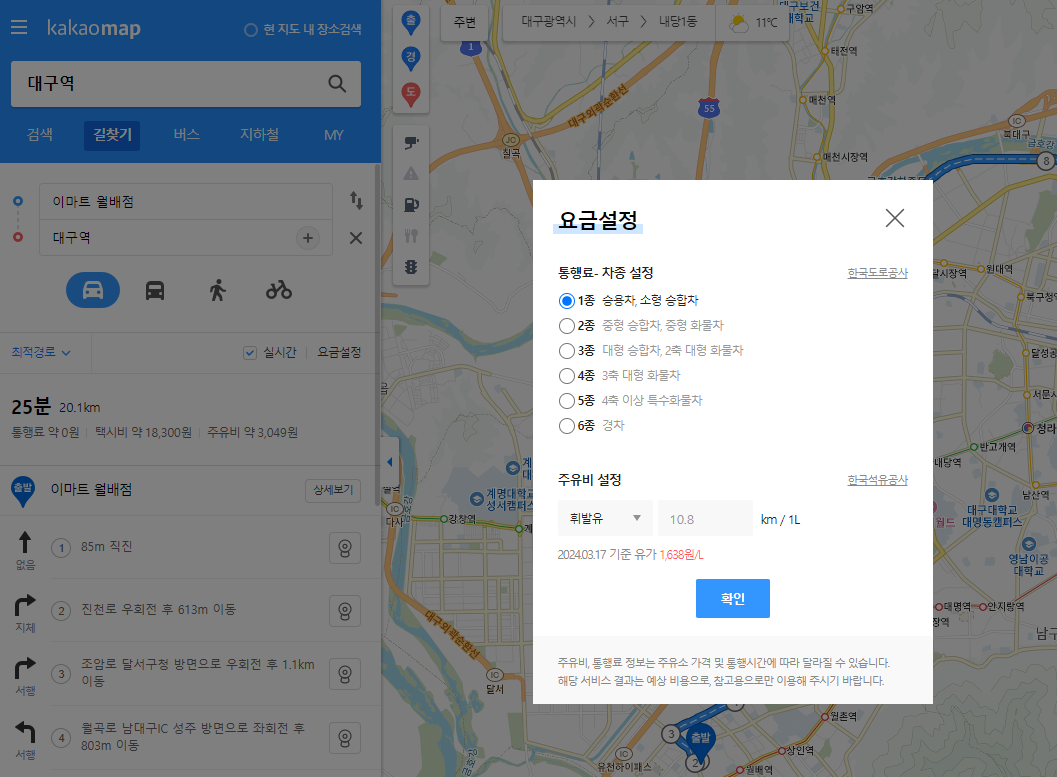
Task: Add a waypoint with plus button
Action: coord(307,238)
